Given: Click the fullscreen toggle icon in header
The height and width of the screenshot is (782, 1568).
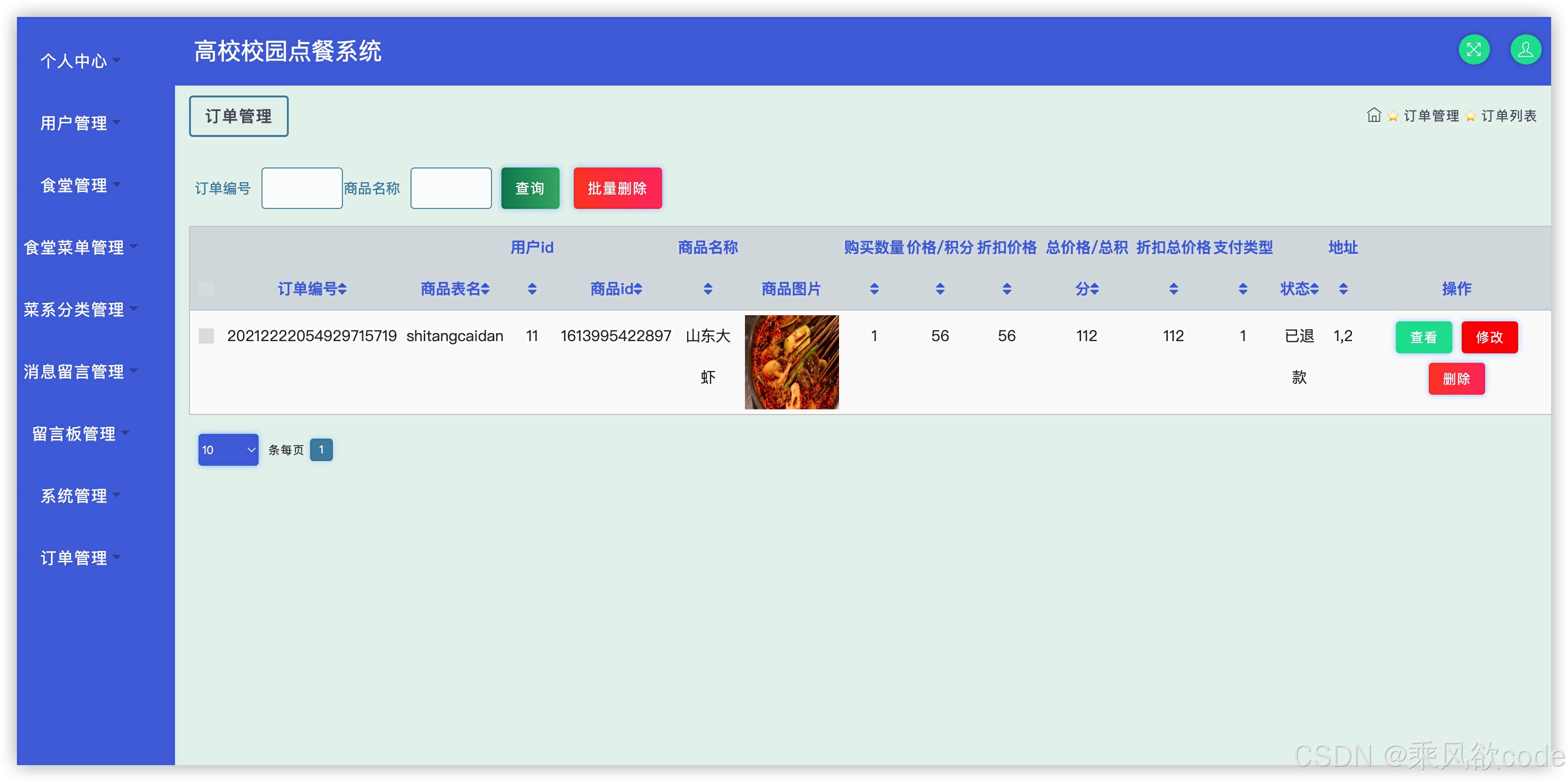Looking at the screenshot, I should 1473,49.
